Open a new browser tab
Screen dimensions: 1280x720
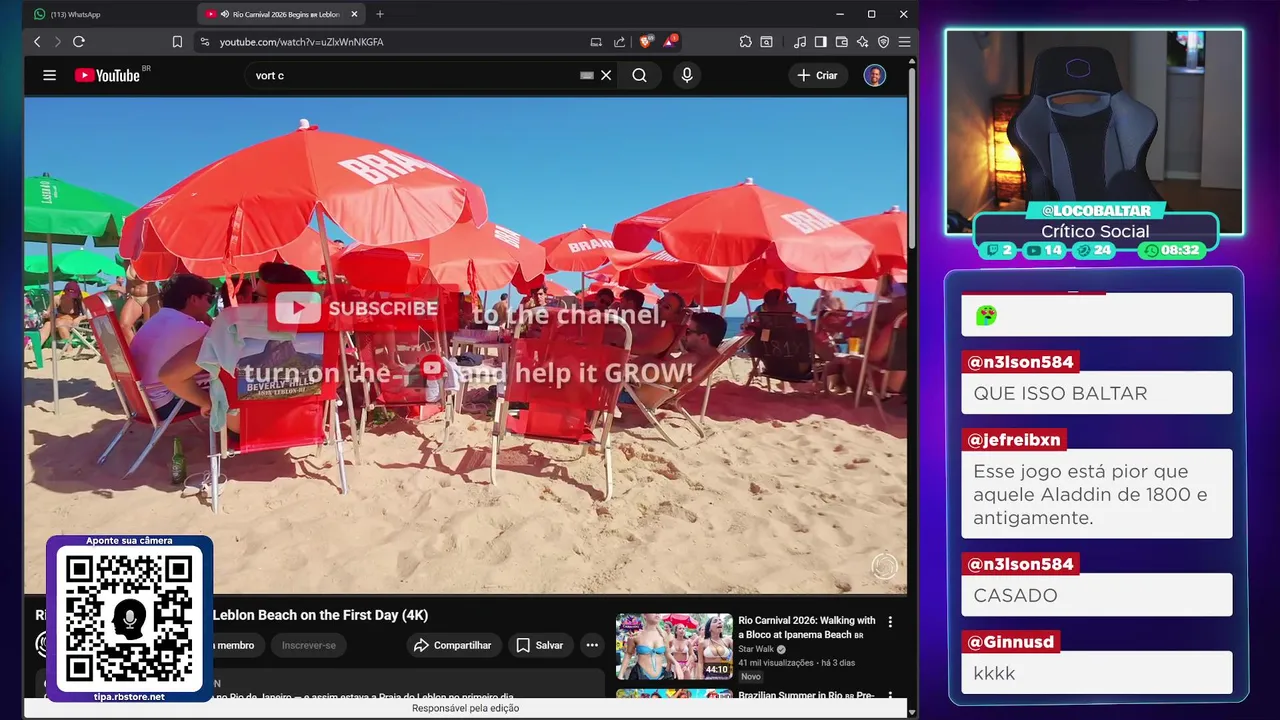380,14
